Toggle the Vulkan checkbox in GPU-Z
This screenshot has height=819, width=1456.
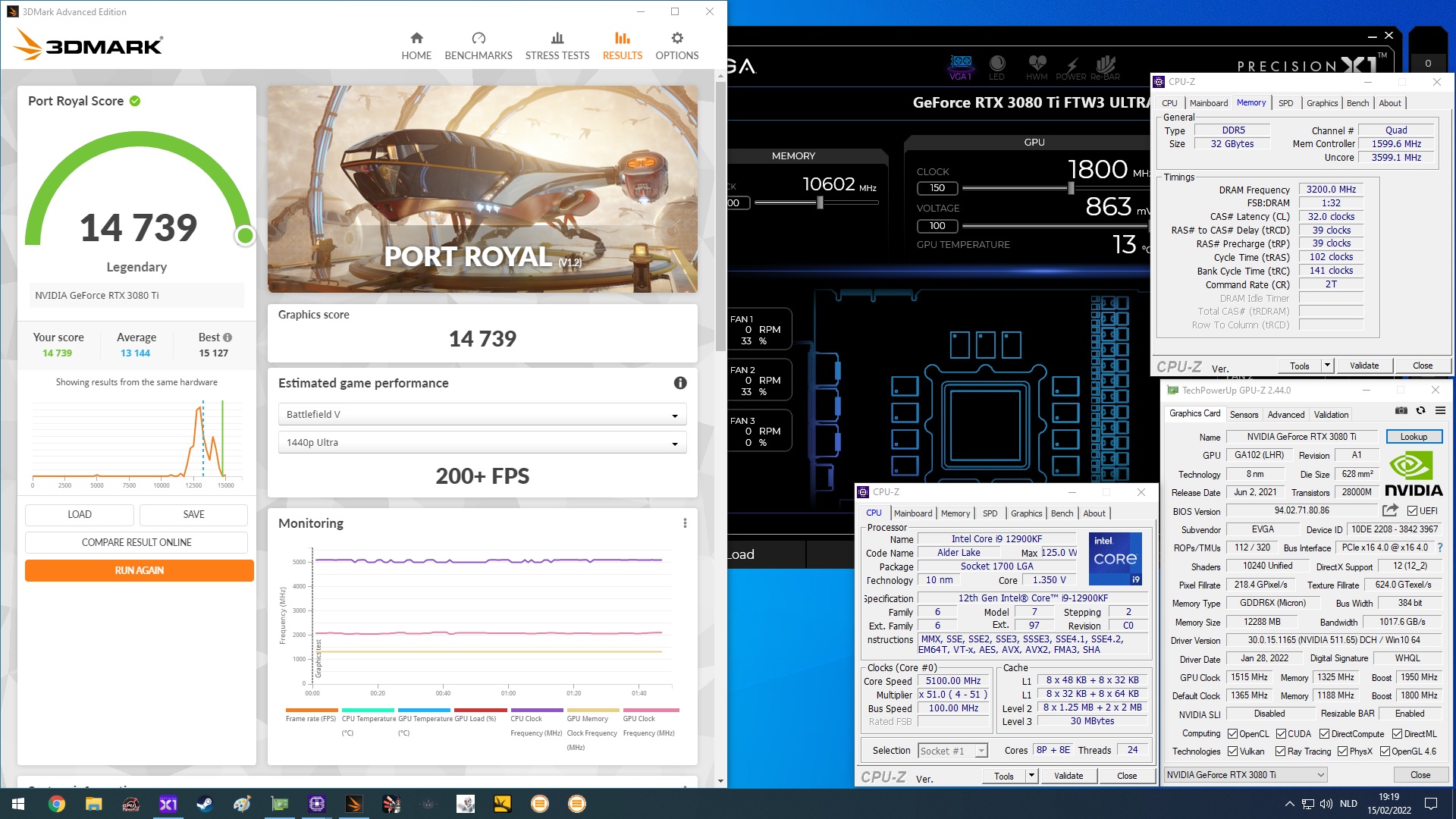coord(1232,752)
